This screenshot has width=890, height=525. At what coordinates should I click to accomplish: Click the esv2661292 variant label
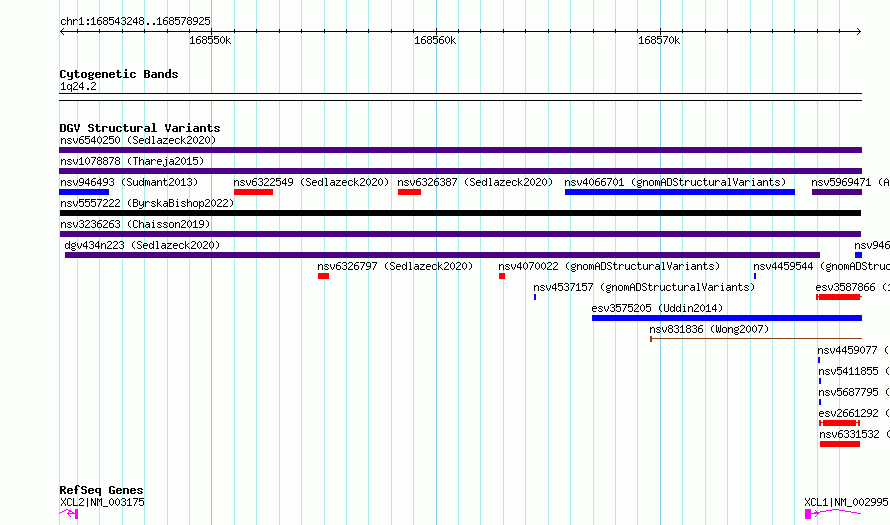(854, 413)
